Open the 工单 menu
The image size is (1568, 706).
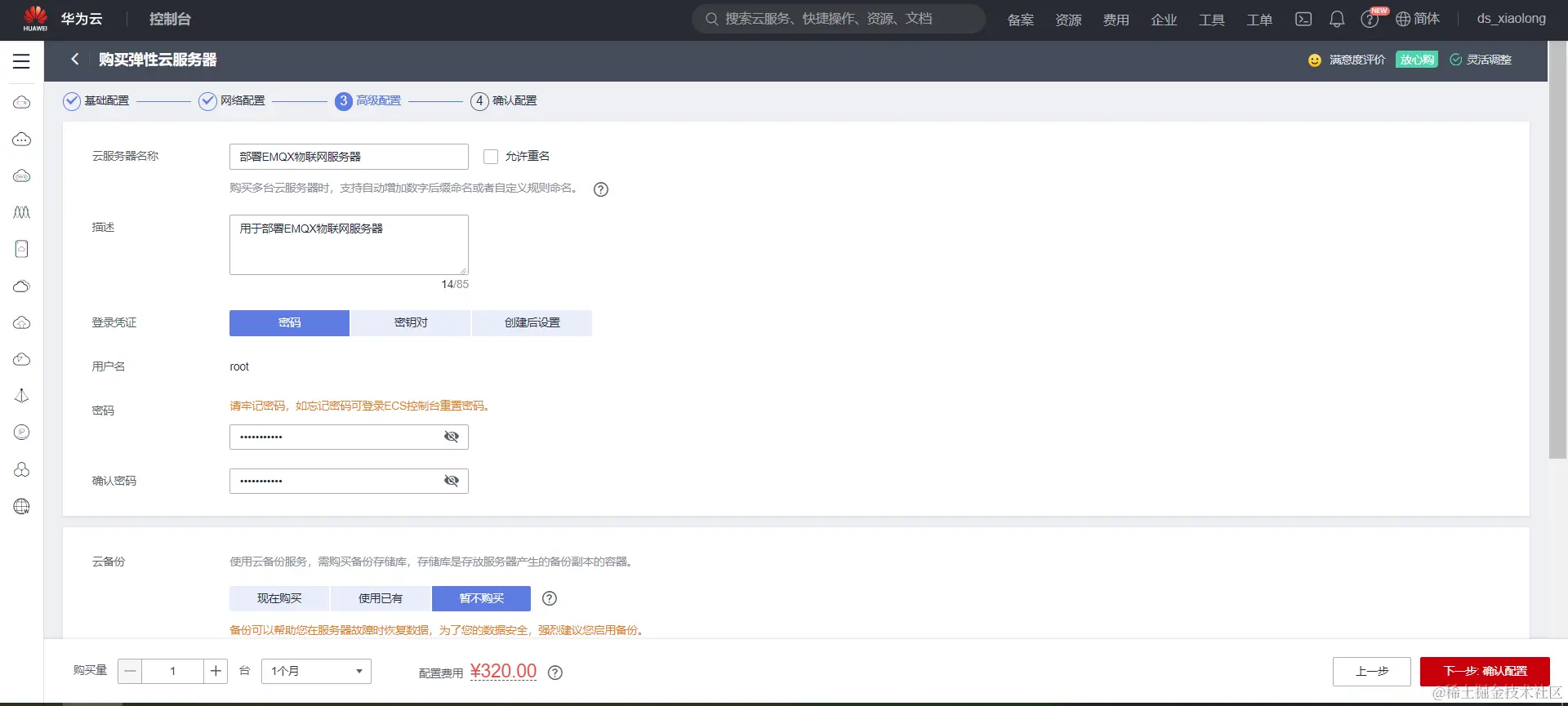coord(1259,20)
